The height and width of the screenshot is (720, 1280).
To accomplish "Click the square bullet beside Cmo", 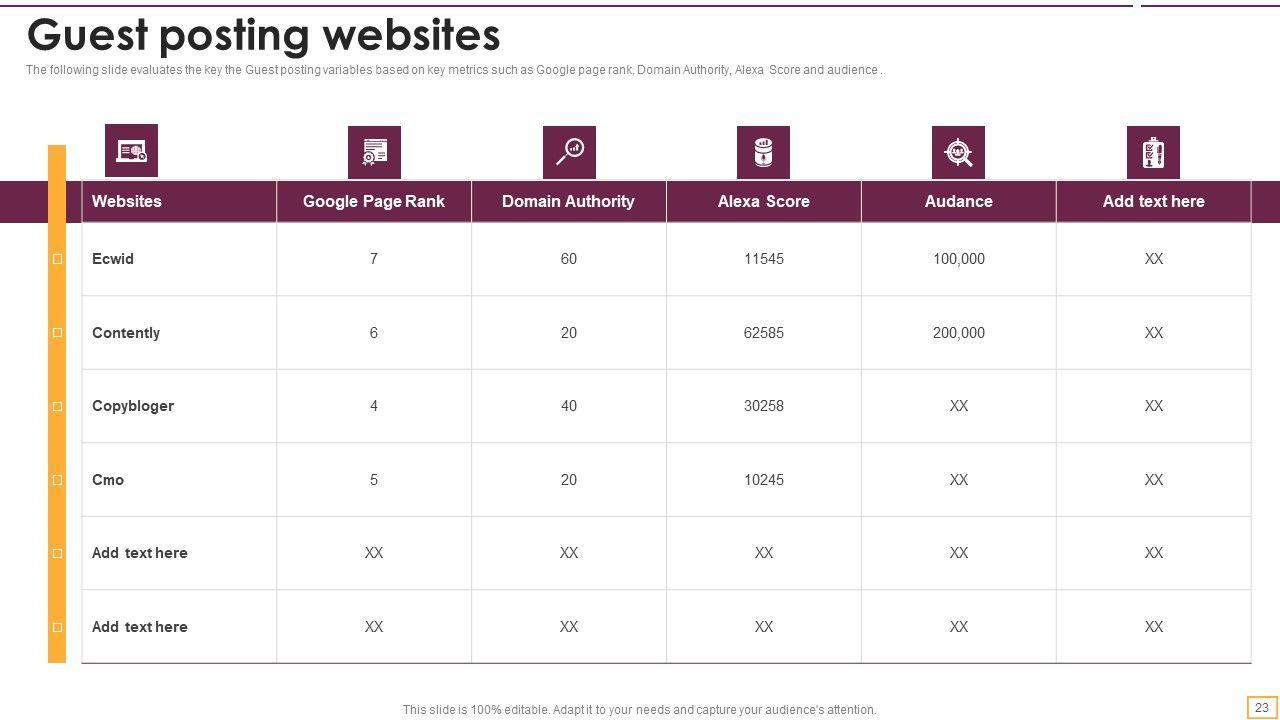I will [57, 480].
